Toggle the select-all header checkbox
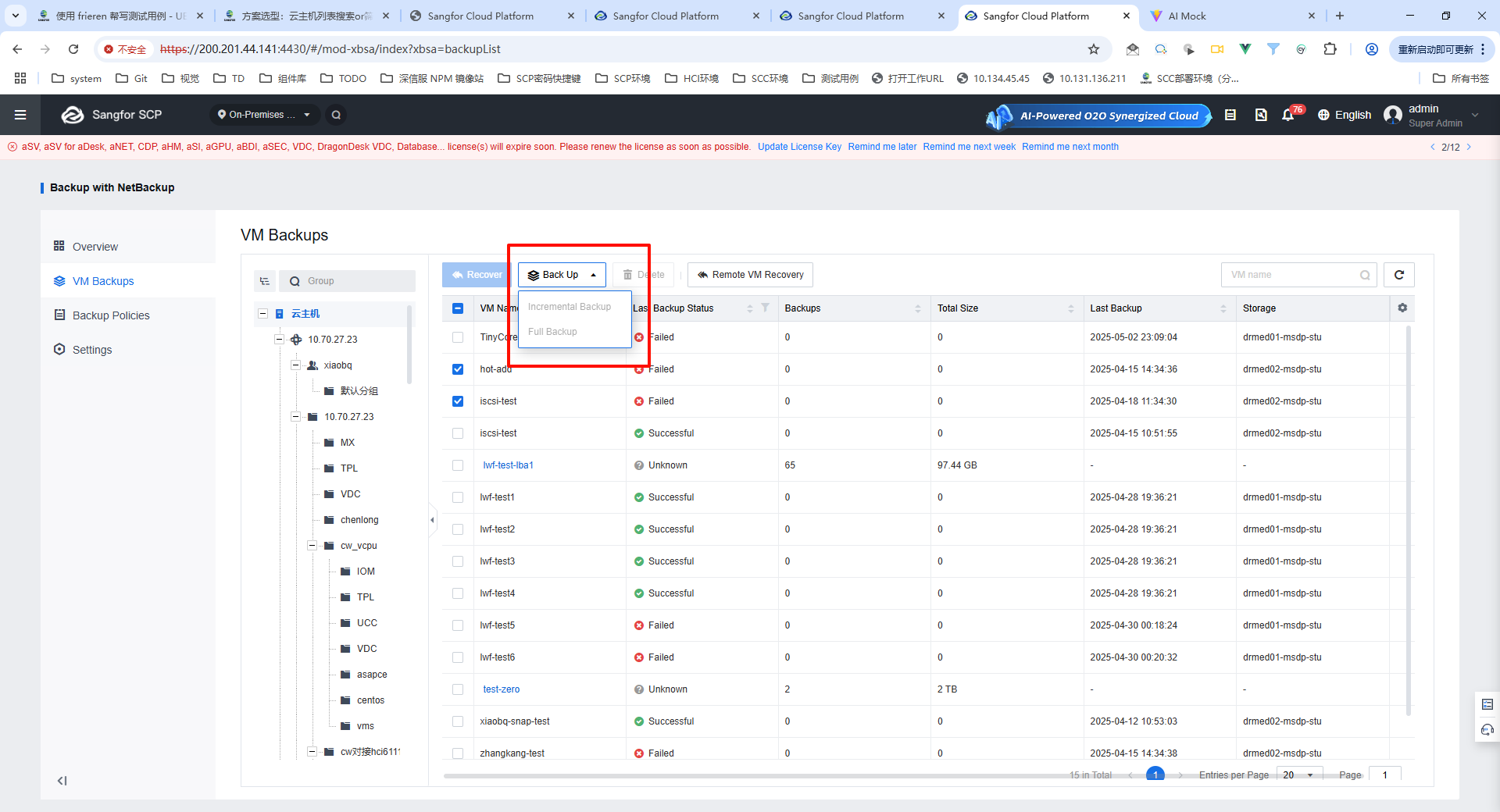The image size is (1500, 812). tap(458, 308)
